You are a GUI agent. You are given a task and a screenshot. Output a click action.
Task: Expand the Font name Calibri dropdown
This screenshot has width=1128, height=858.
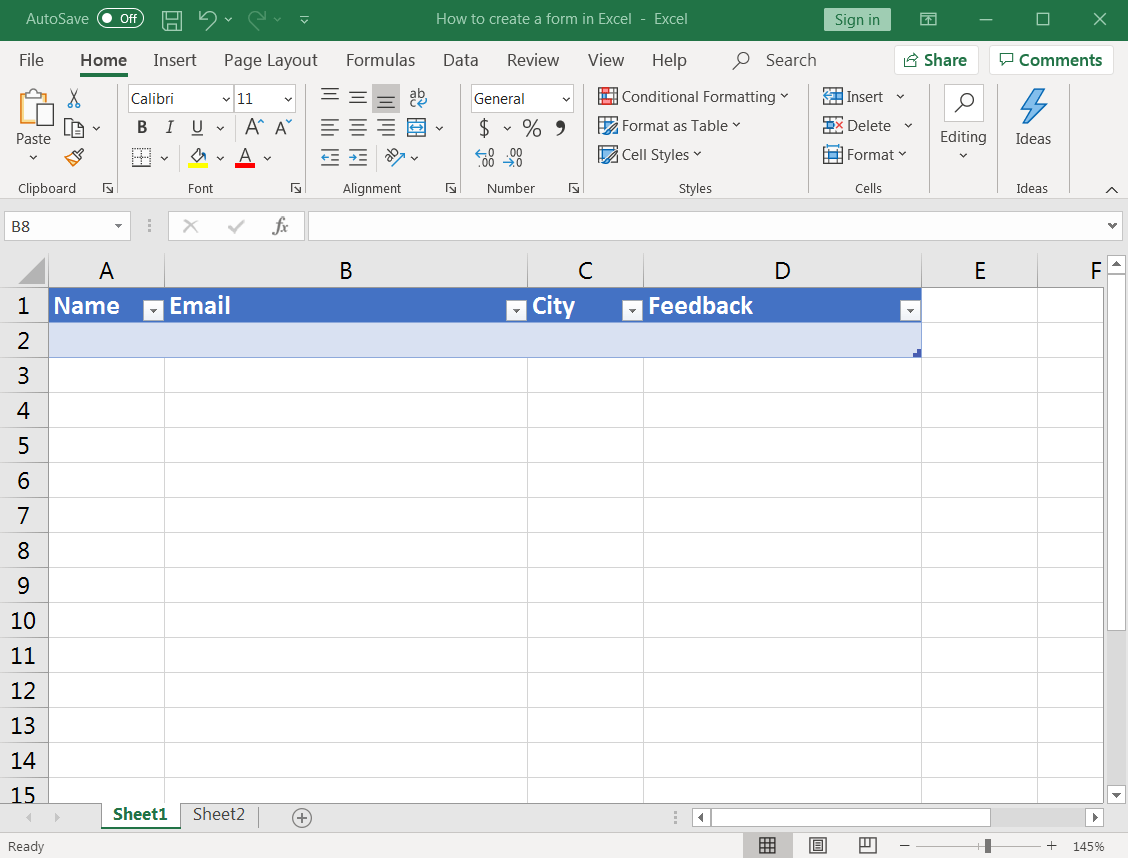click(225, 99)
